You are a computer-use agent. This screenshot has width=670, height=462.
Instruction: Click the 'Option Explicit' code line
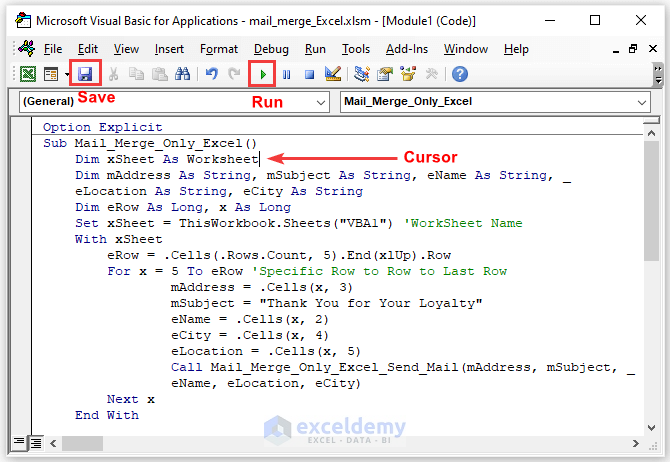pos(103,127)
